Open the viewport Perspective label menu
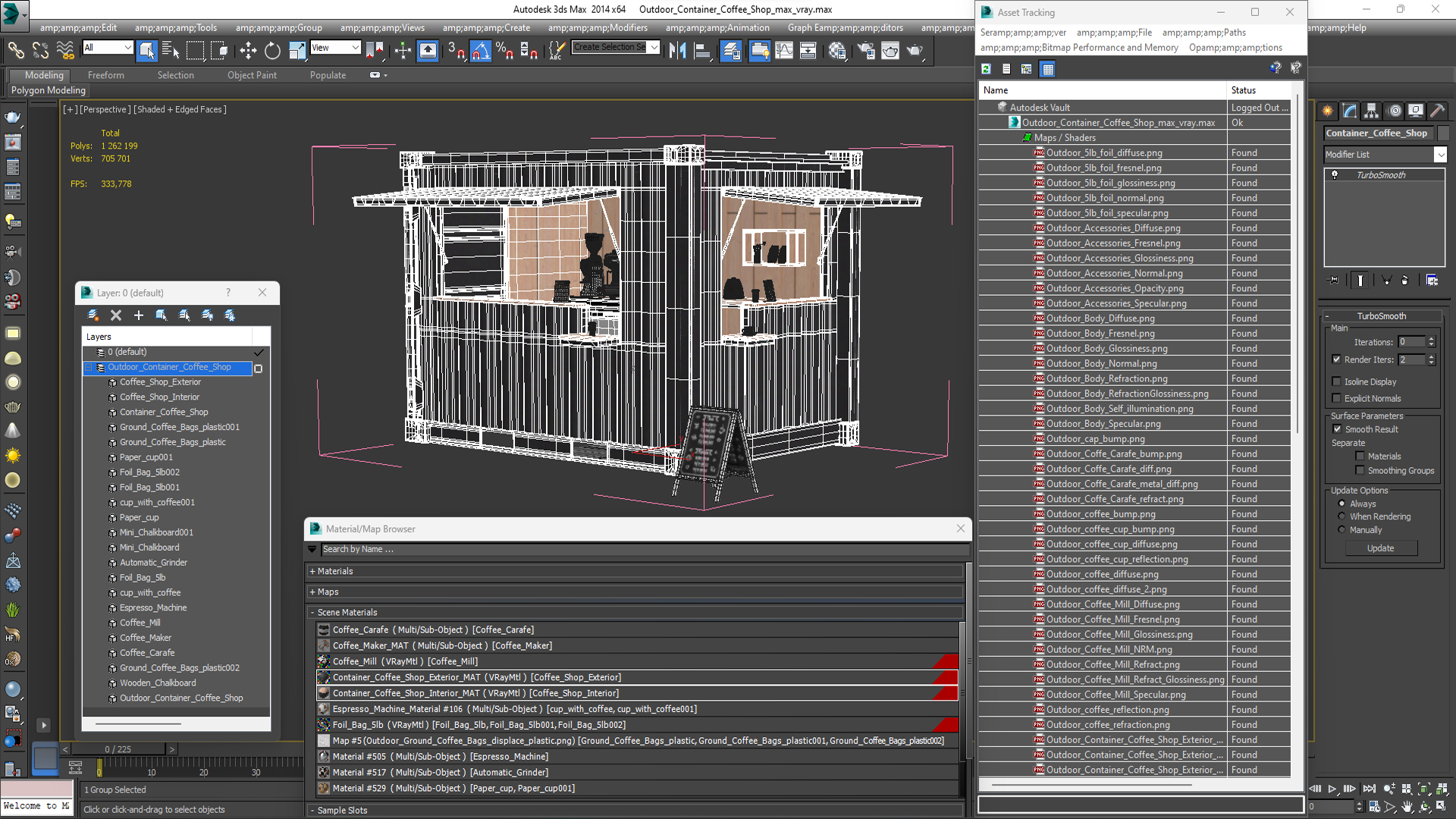Image resolution: width=1456 pixels, height=819 pixels. pos(105,109)
